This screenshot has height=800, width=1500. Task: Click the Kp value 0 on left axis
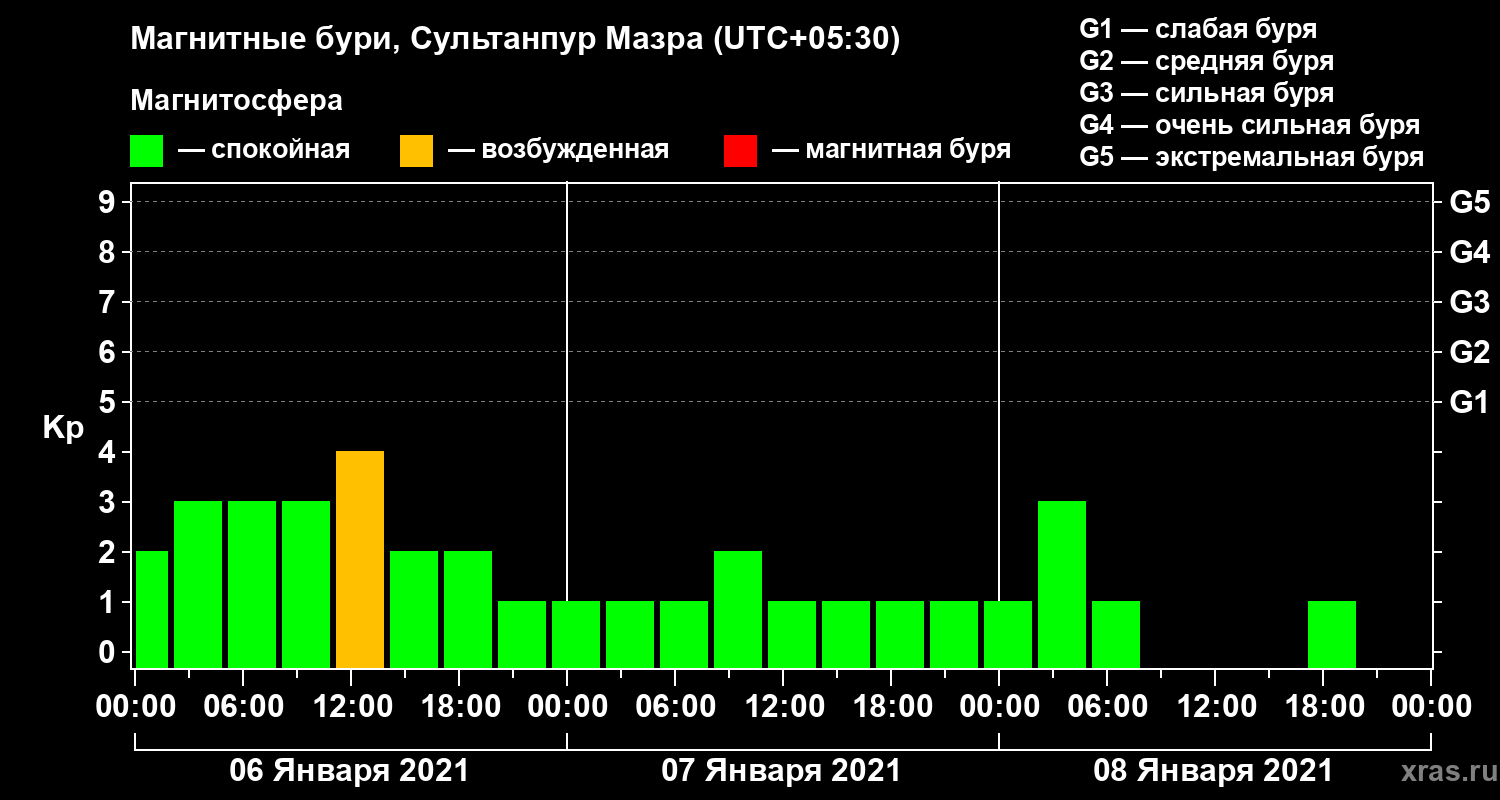(x=109, y=653)
